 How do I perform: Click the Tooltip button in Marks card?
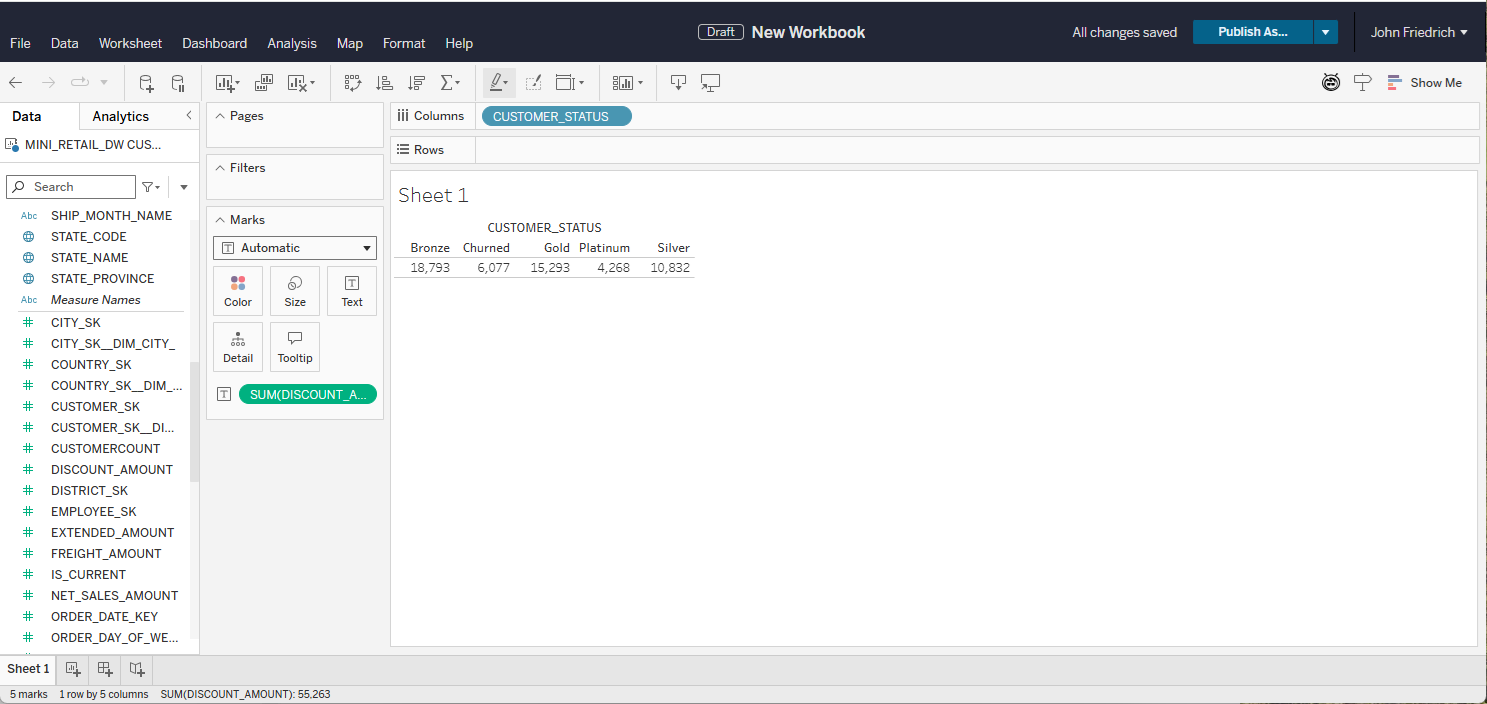pos(295,347)
